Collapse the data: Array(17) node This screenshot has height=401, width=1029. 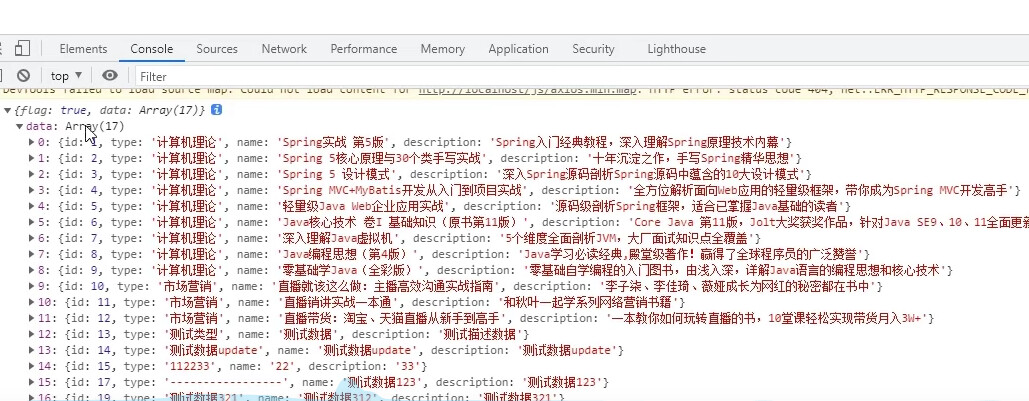click(x=20, y=126)
